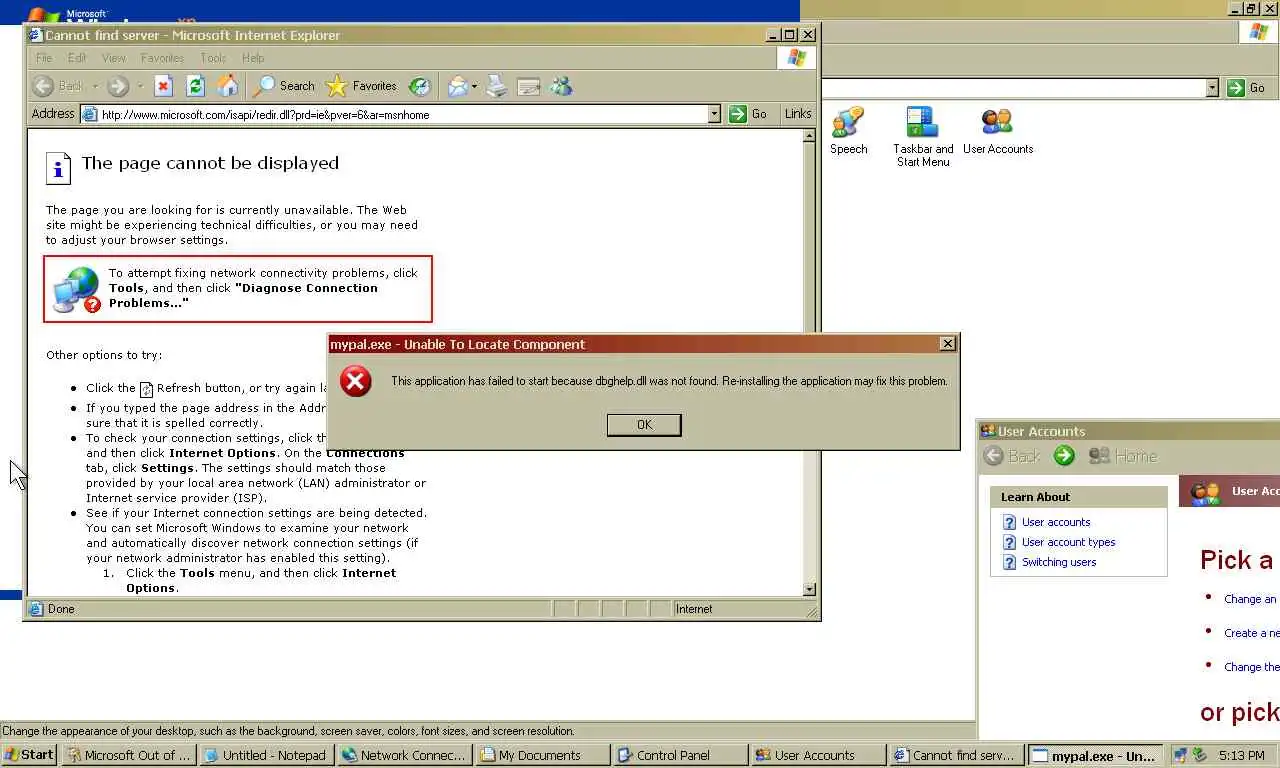Click the Learn About panel header
The height and width of the screenshot is (768, 1280).
[1078, 497]
